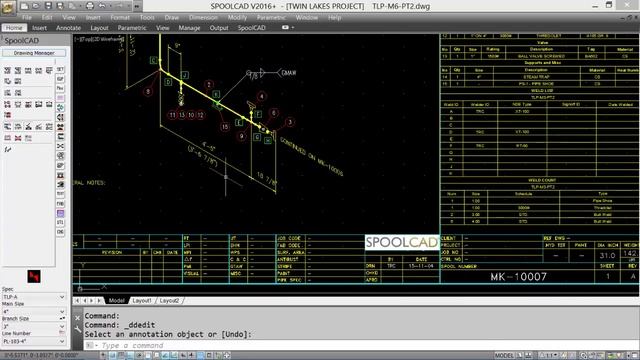
Task: Open the annotation scale 1:1 dropdown
Action: 548,356
